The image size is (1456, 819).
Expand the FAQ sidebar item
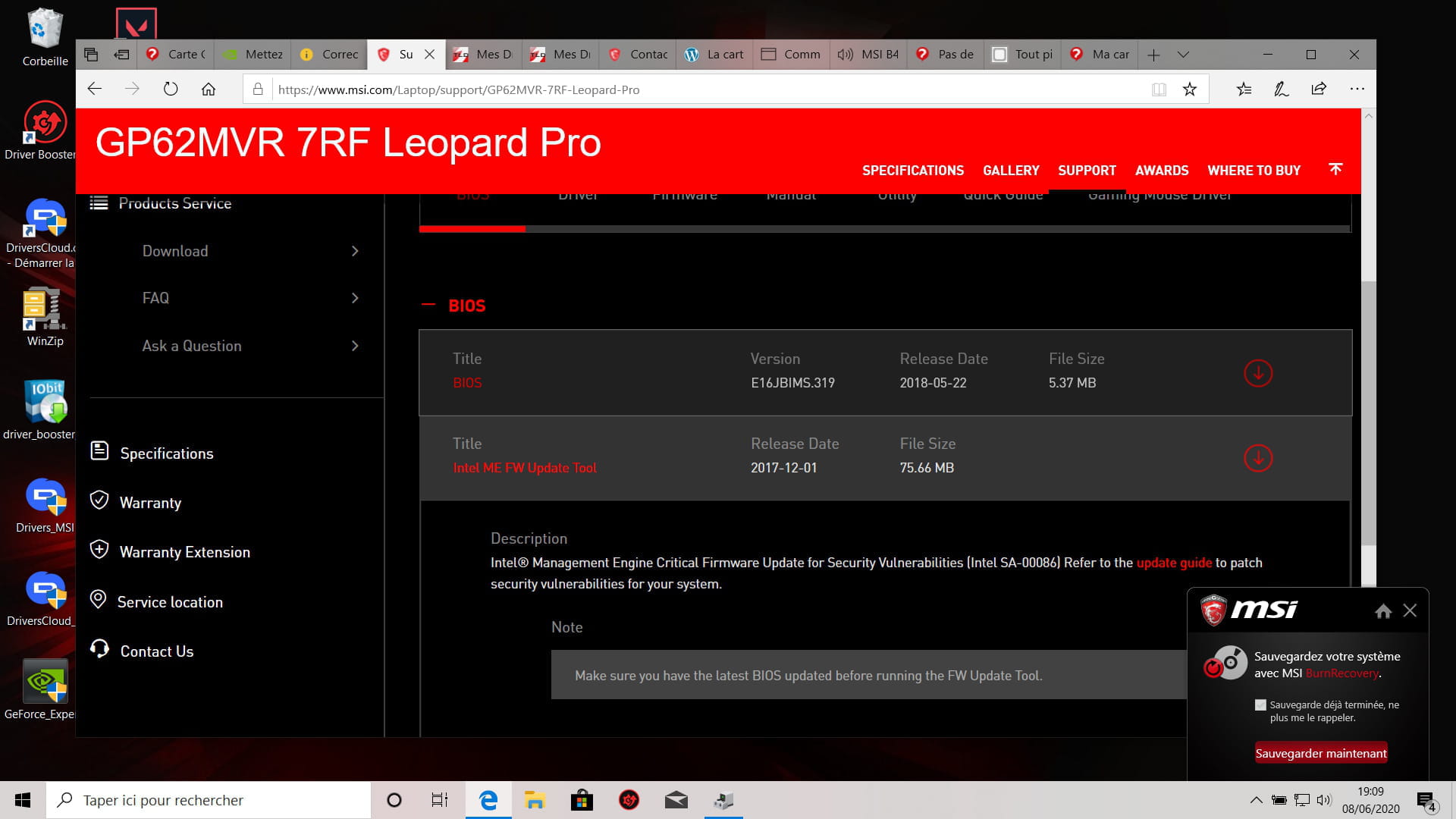click(x=250, y=298)
